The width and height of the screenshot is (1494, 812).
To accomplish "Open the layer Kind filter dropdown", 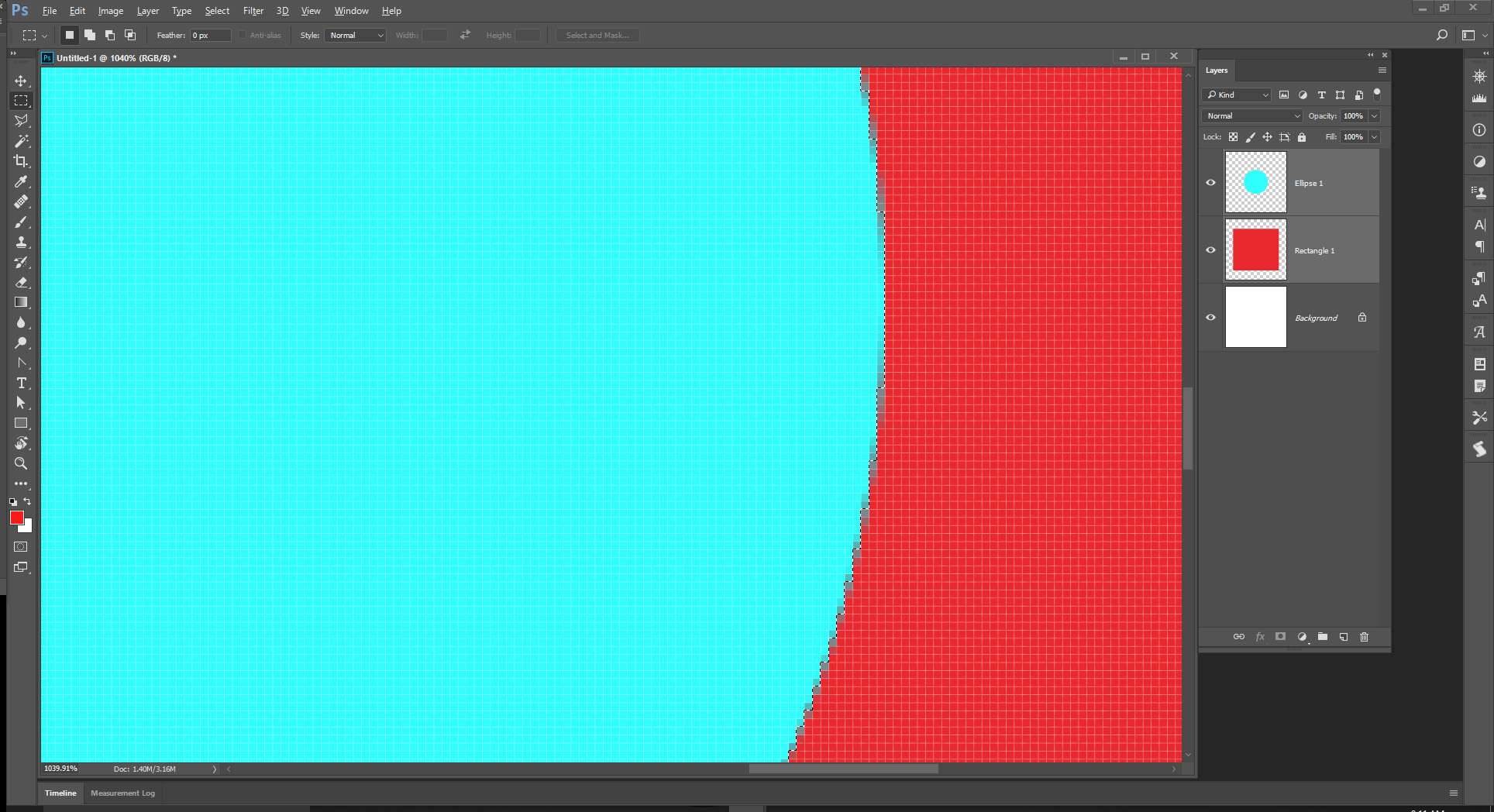I will (x=1237, y=95).
